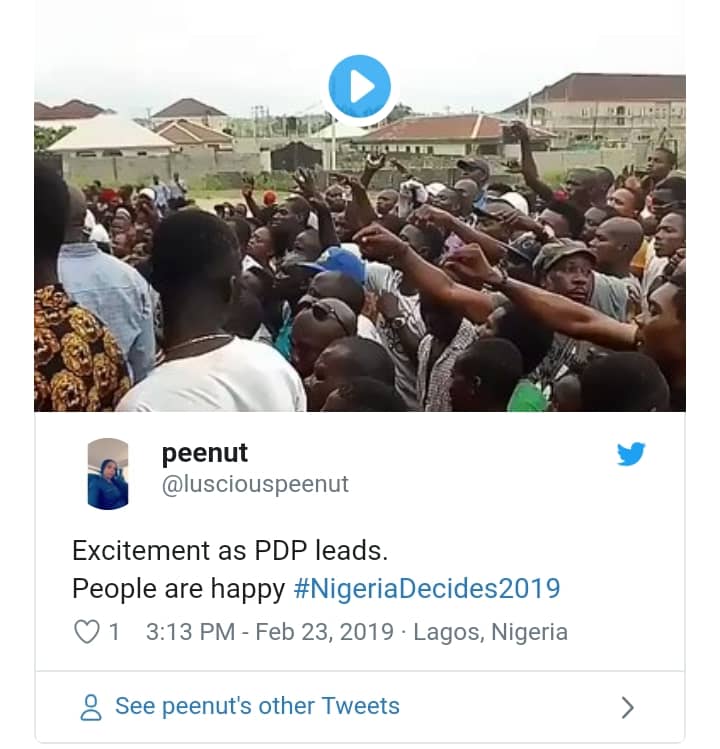This screenshot has width=720, height=749.
Task: Click the right chevron arrow in the footer
Action: pos(627,708)
